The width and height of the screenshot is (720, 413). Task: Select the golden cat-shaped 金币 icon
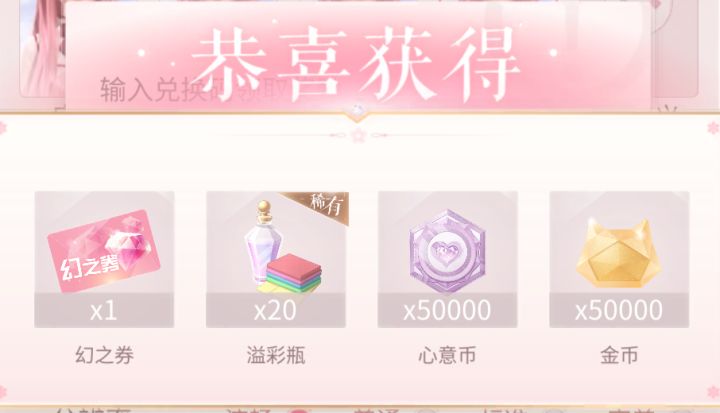(x=619, y=254)
